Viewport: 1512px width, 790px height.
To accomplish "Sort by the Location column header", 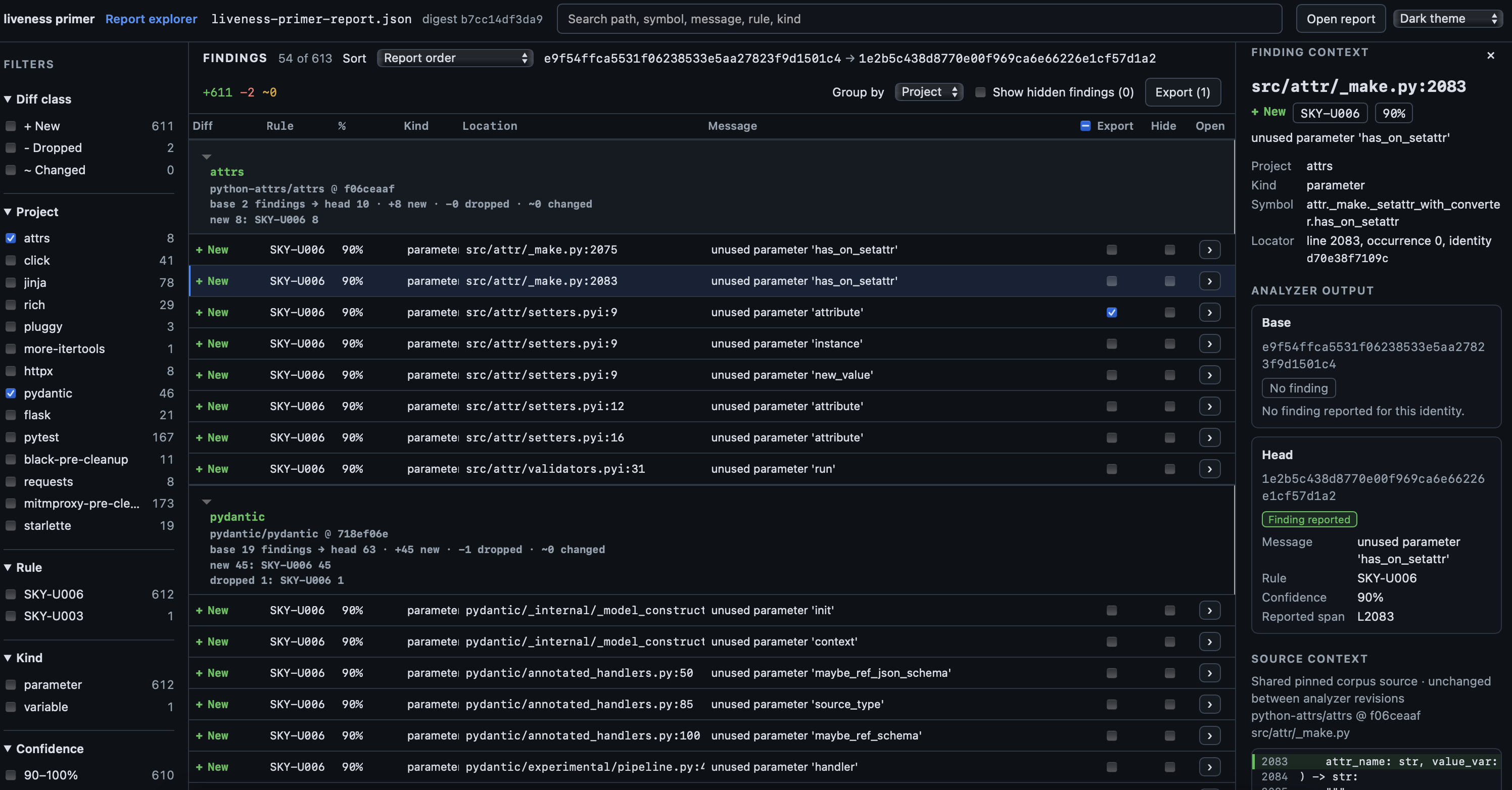I will pos(490,125).
